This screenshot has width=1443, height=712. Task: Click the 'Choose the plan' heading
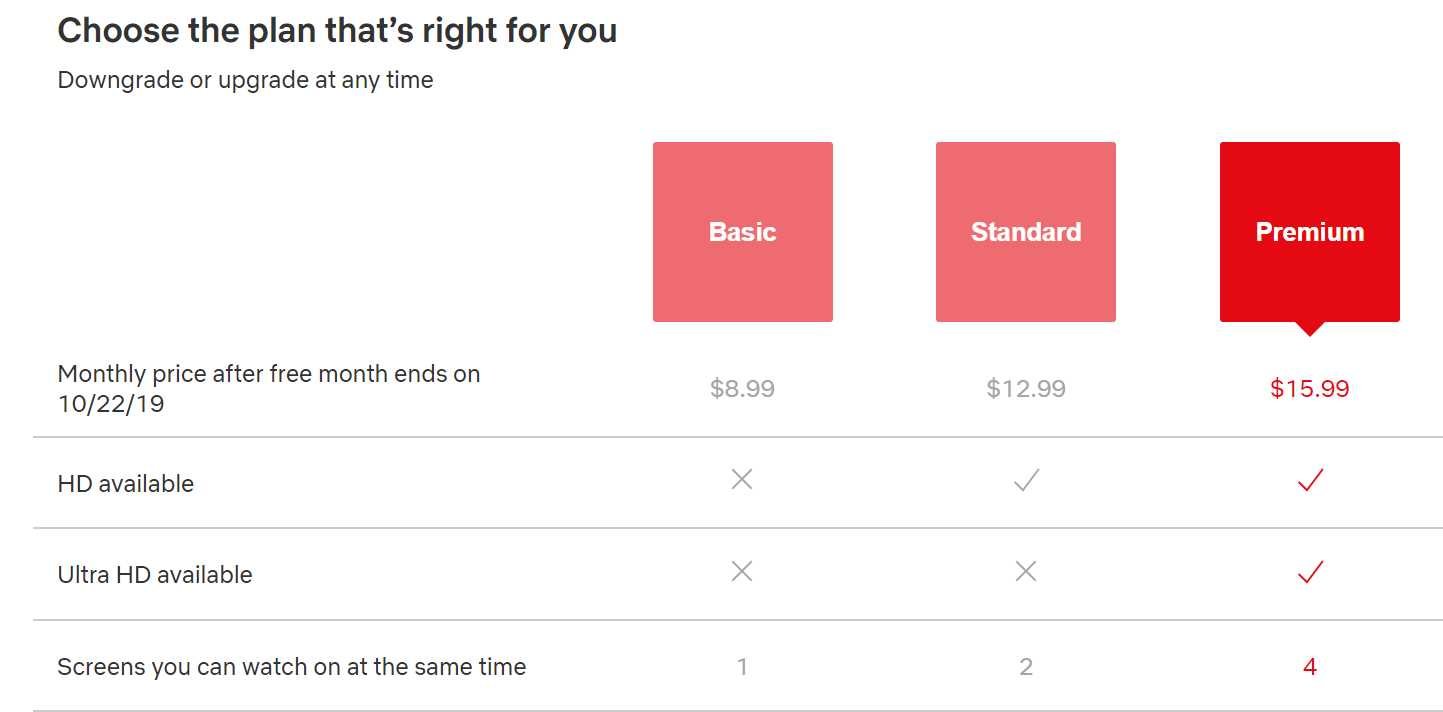(x=337, y=31)
